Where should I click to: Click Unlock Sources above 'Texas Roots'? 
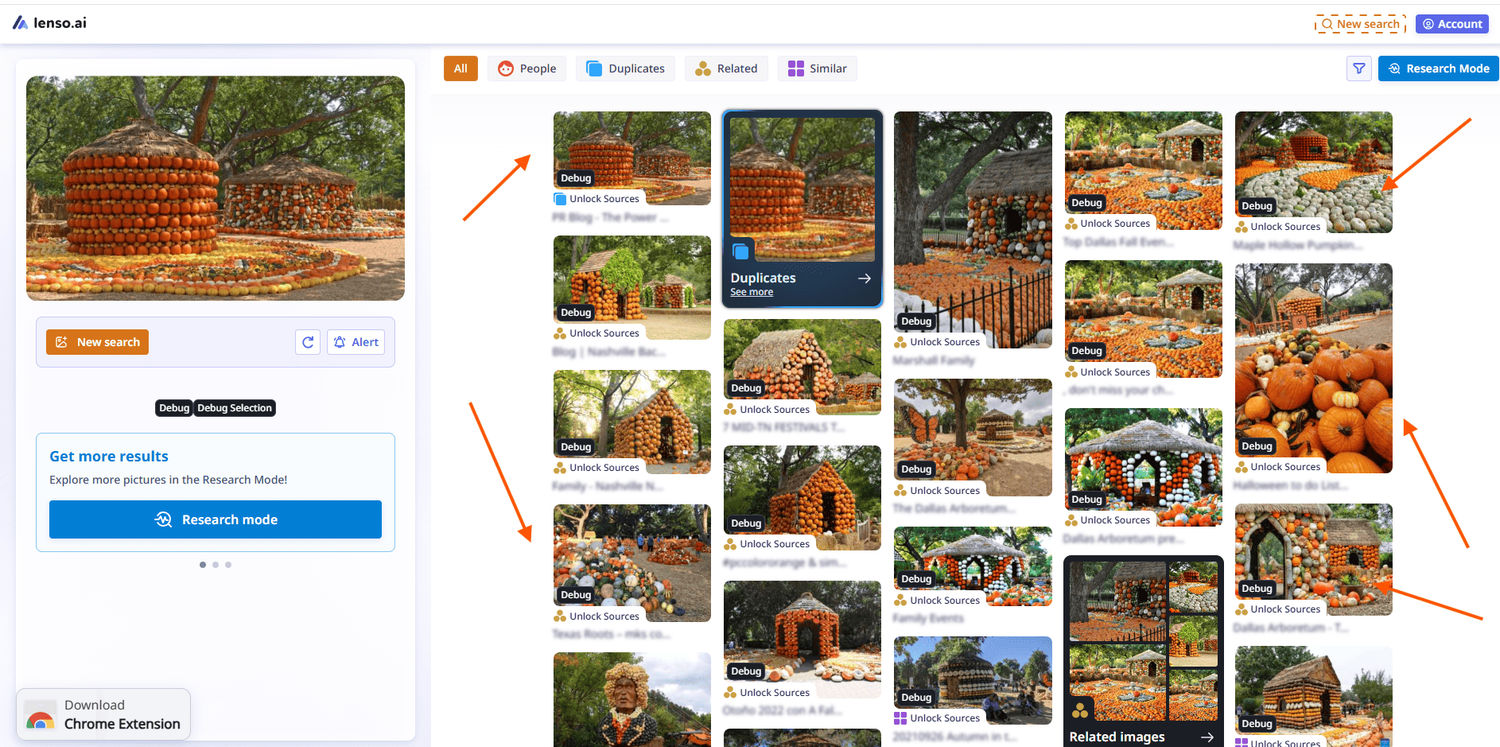(597, 616)
